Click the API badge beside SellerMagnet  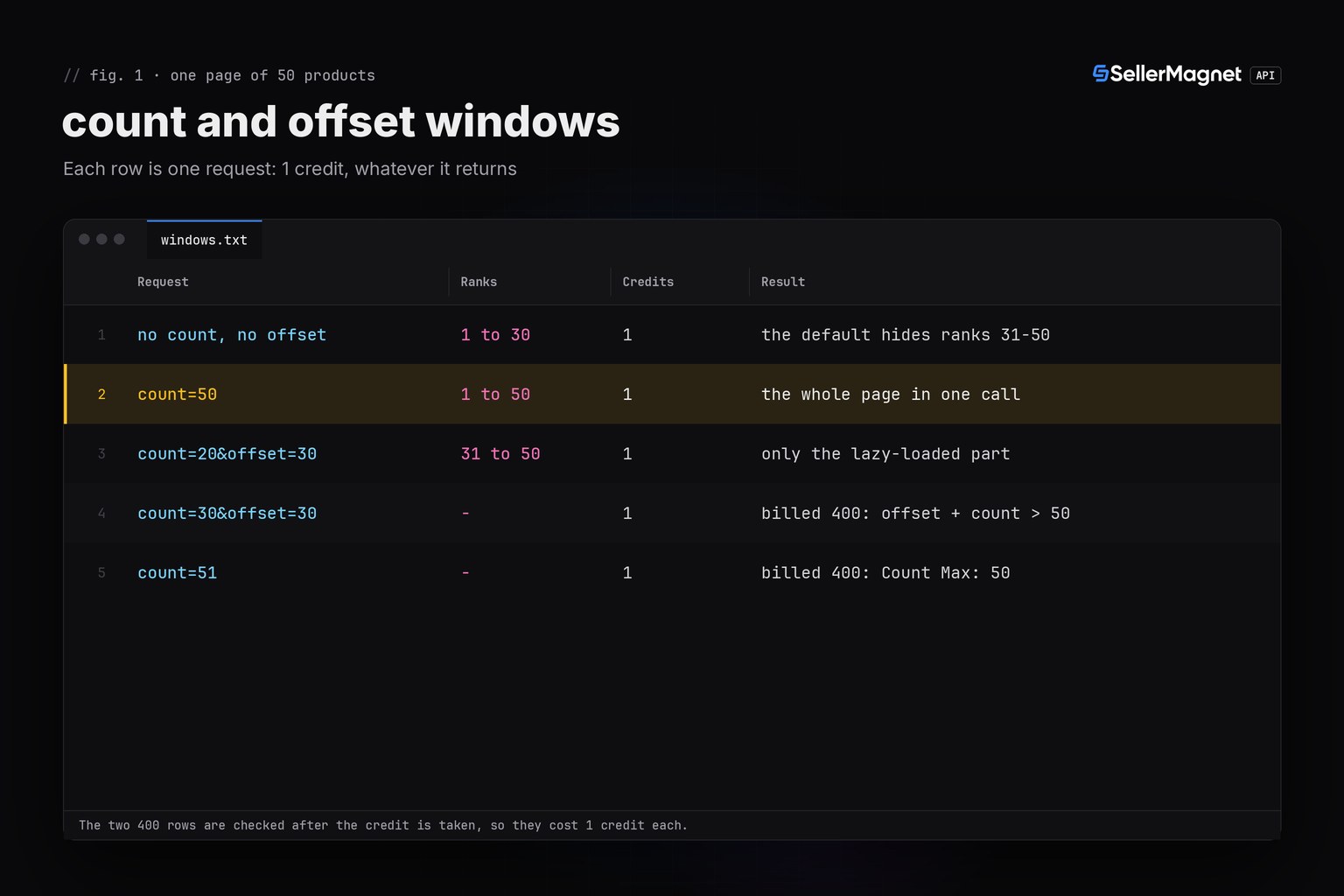[x=1265, y=75]
